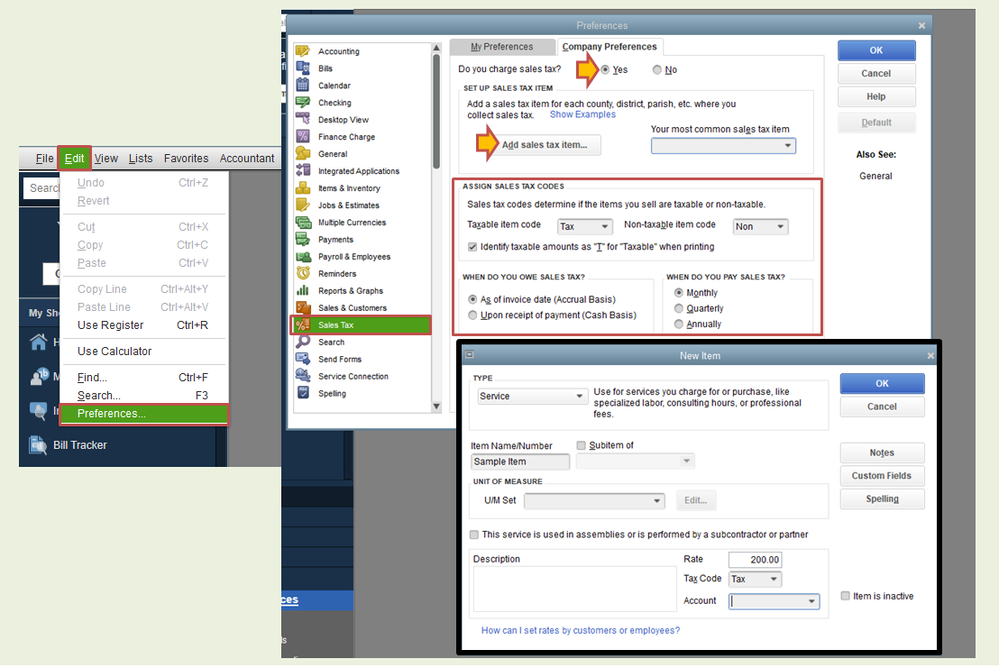Image resolution: width=999 pixels, height=667 pixels.
Task: Select Annually sales tax payment
Action: coord(679,324)
